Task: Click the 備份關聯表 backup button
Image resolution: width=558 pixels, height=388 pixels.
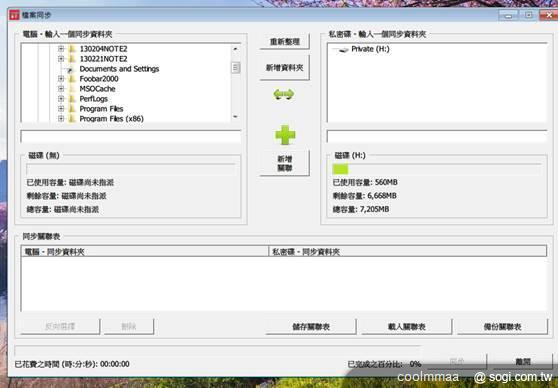Action: pyautogui.click(x=502, y=326)
